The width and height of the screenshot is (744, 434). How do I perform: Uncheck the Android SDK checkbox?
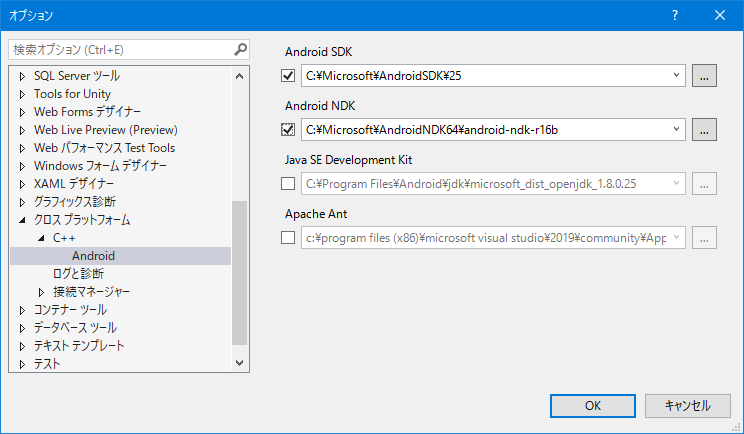tap(288, 76)
